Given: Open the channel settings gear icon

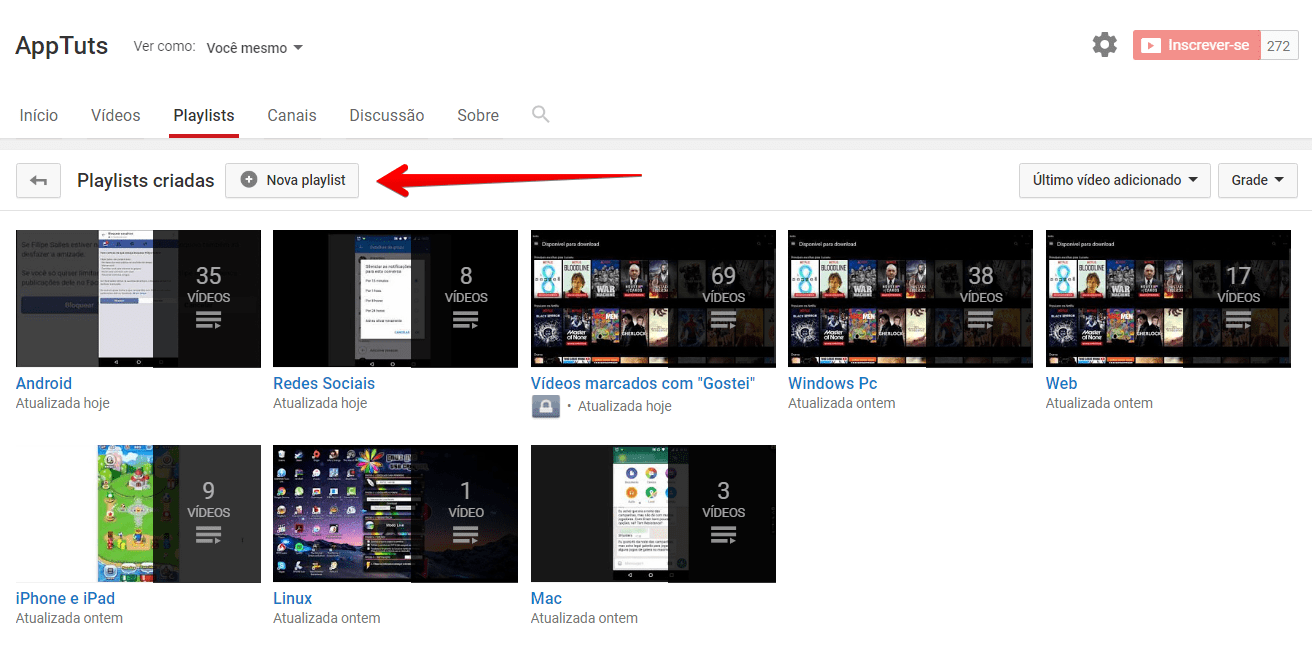Looking at the screenshot, I should 1104,45.
